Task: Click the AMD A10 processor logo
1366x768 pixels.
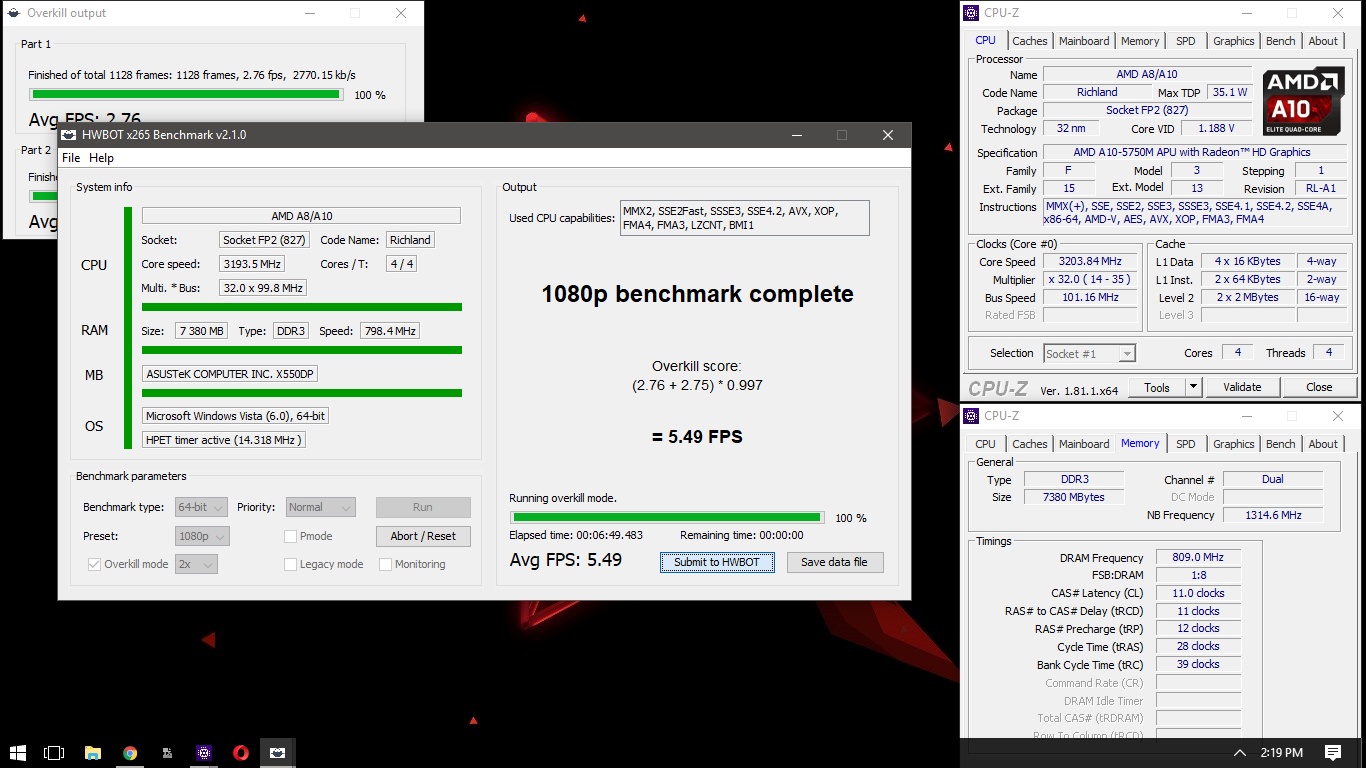Action: (x=1303, y=101)
